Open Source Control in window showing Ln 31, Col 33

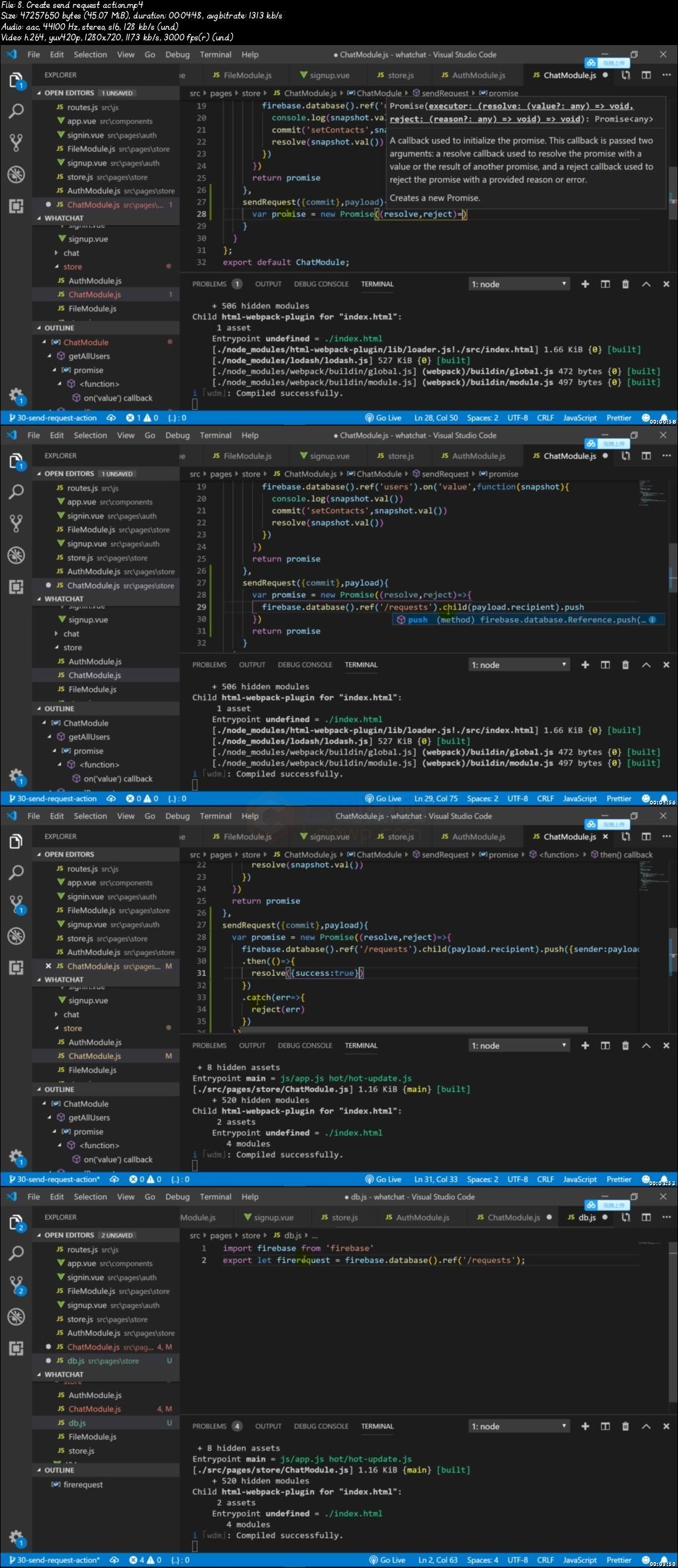point(16,904)
